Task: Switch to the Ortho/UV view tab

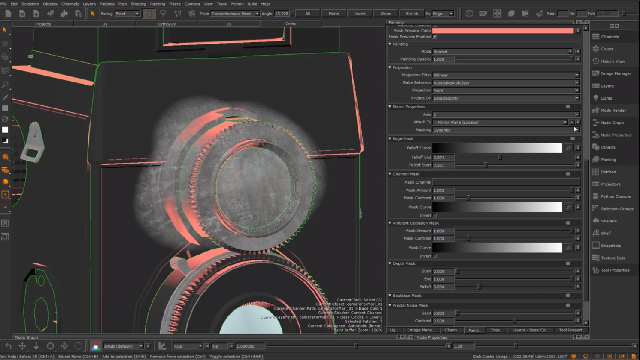Action: [x=167, y=24]
